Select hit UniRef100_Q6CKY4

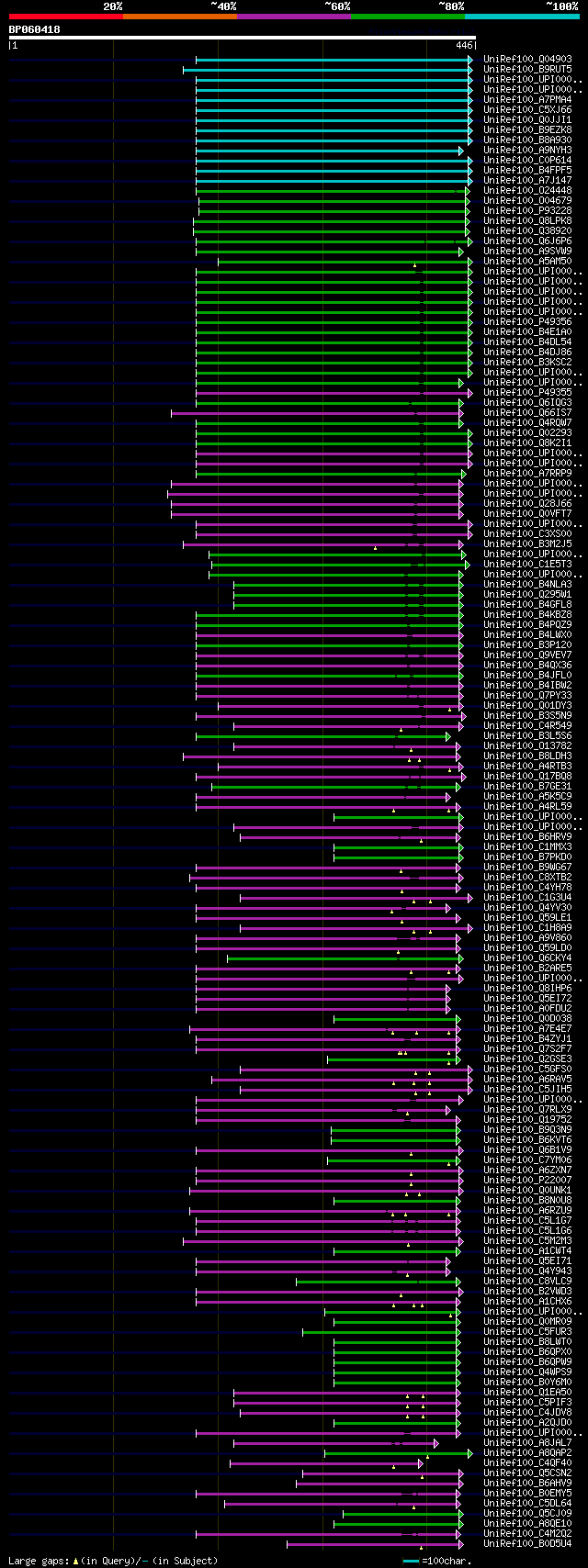click(527, 958)
